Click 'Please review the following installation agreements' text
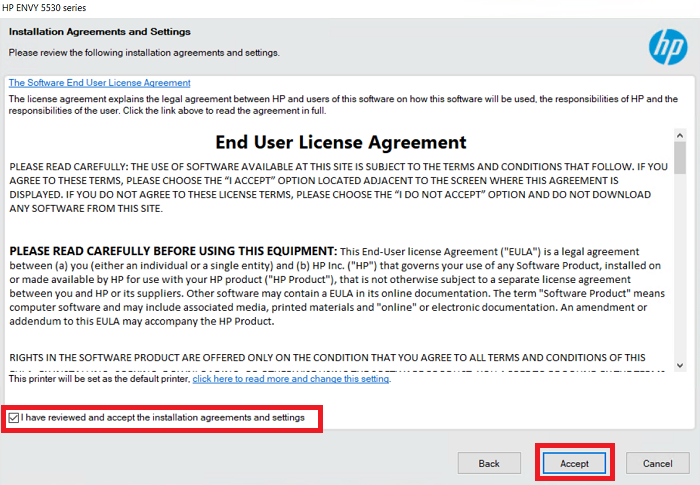 [x=144, y=53]
